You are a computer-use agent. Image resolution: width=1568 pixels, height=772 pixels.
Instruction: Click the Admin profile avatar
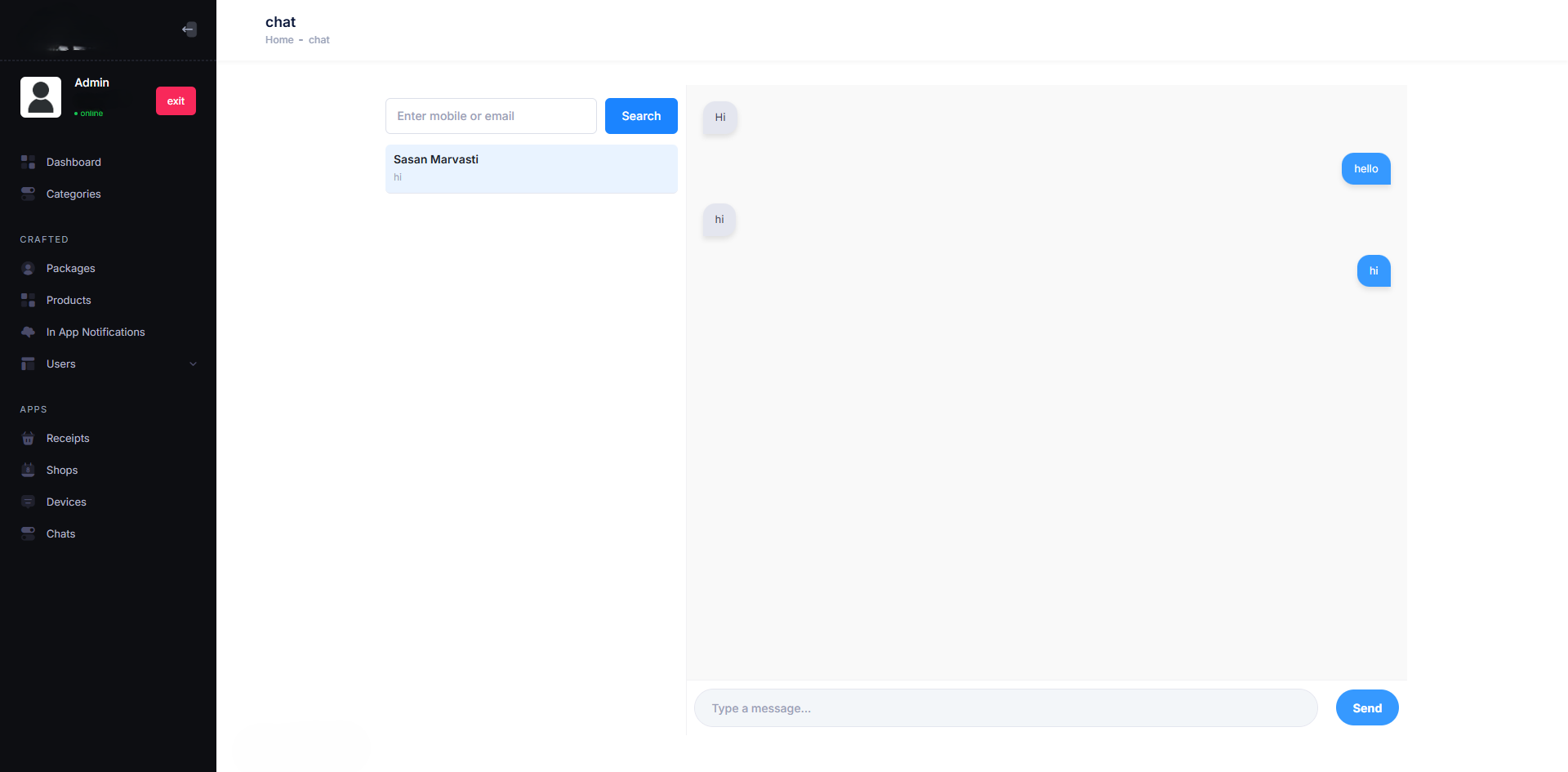(41, 97)
